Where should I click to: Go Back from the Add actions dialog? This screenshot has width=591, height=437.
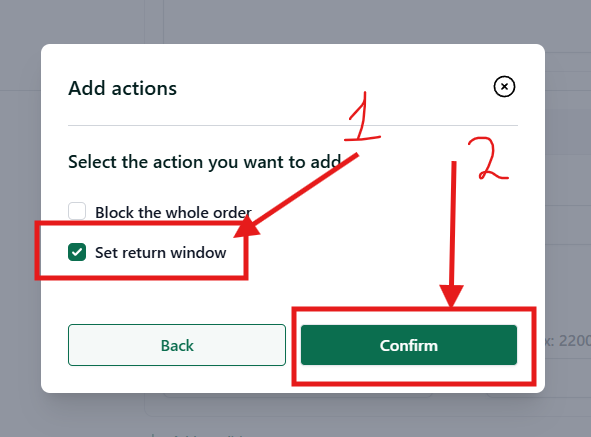coord(177,345)
